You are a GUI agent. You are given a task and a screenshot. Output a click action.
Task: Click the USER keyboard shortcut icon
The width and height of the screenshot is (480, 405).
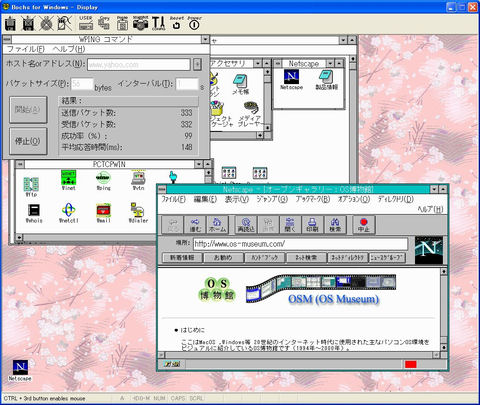coord(86,23)
